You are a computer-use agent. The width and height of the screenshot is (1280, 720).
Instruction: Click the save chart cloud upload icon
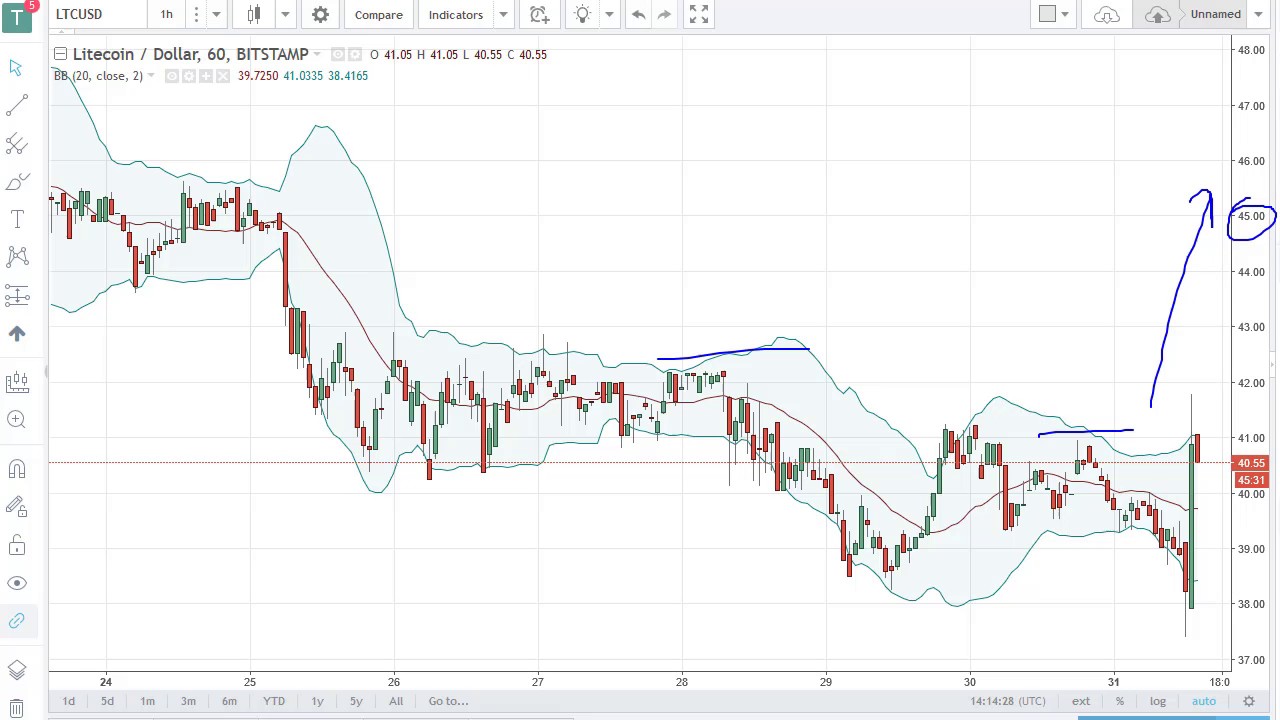click(x=1157, y=14)
